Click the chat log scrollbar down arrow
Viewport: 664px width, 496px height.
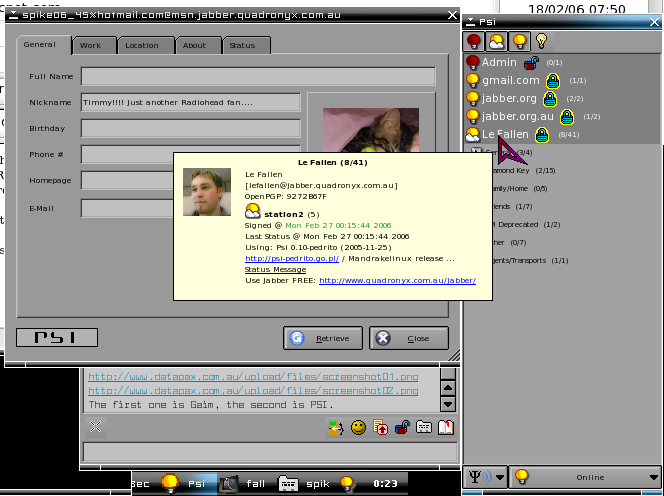pos(449,404)
